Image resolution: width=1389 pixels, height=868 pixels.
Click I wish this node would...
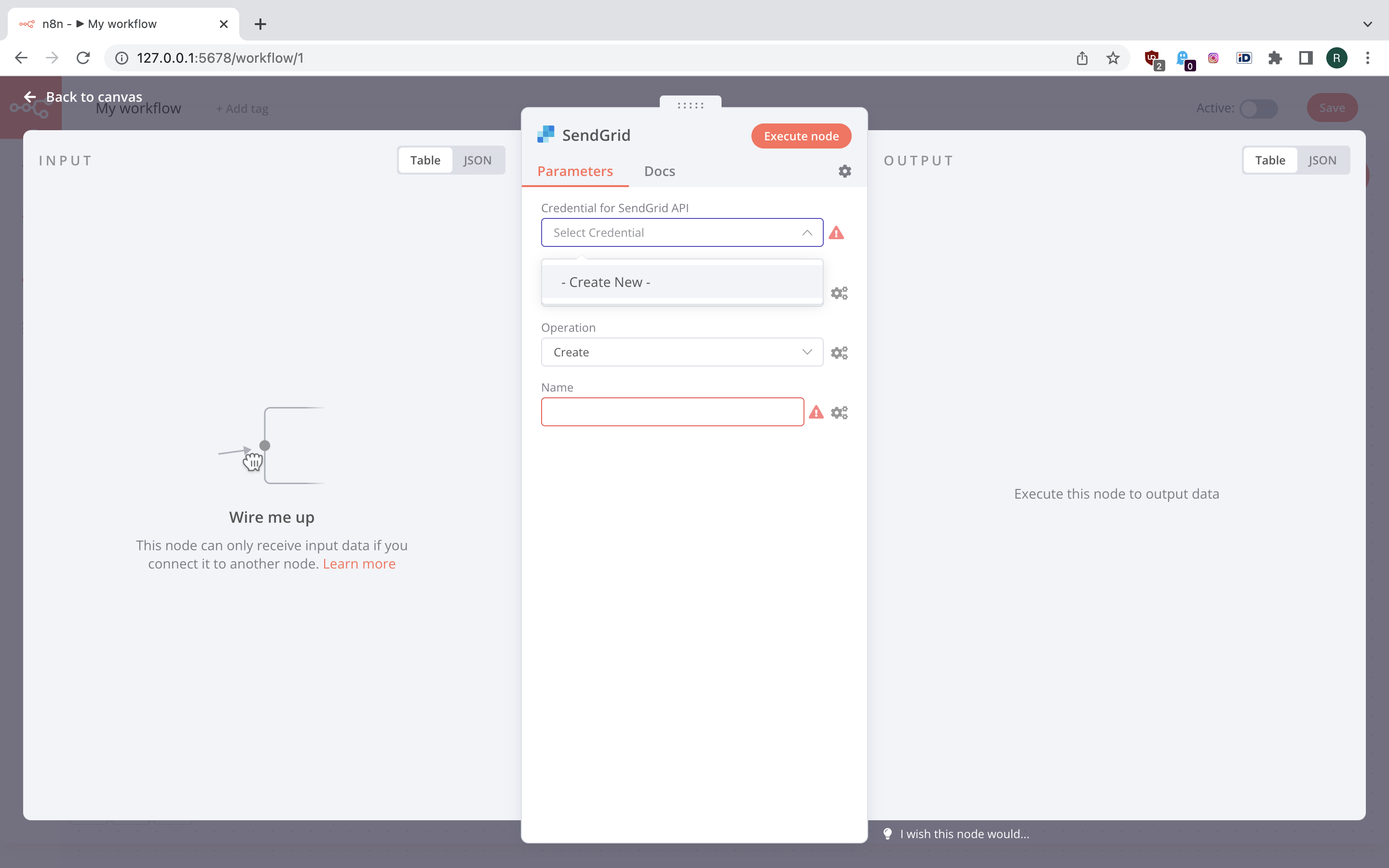pos(964,834)
